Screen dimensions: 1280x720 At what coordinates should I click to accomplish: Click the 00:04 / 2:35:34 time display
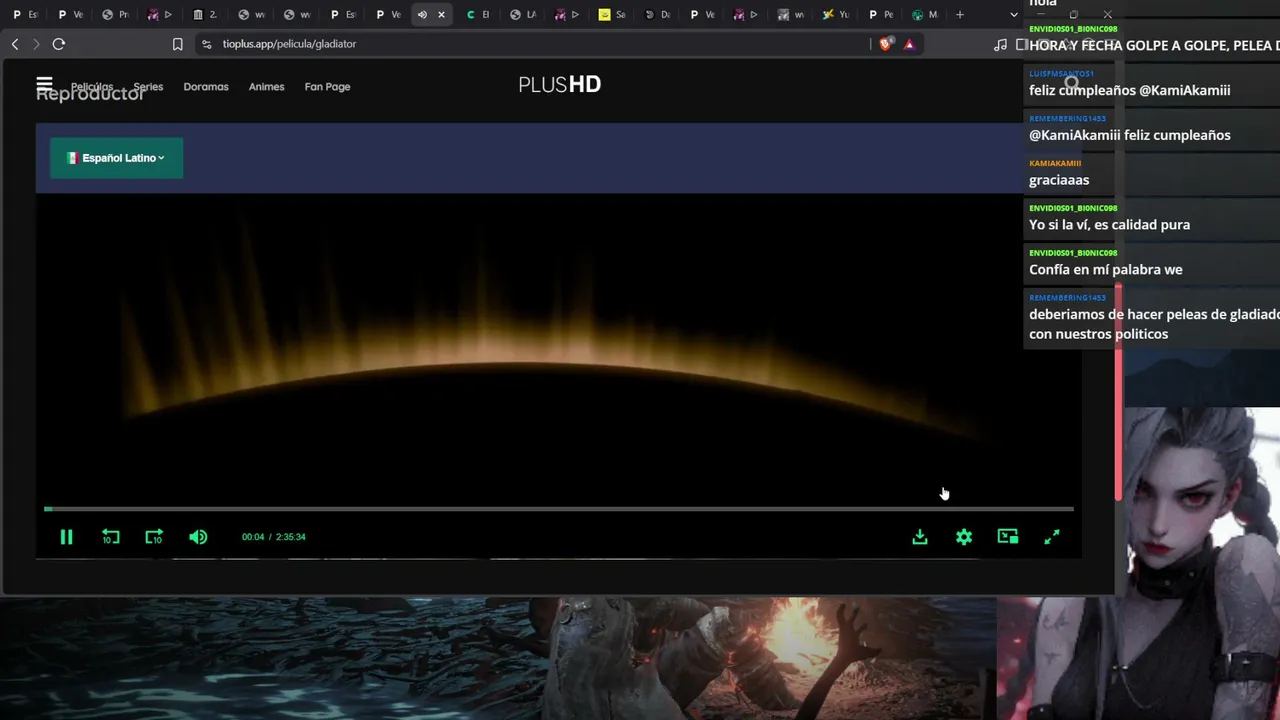[x=273, y=537]
